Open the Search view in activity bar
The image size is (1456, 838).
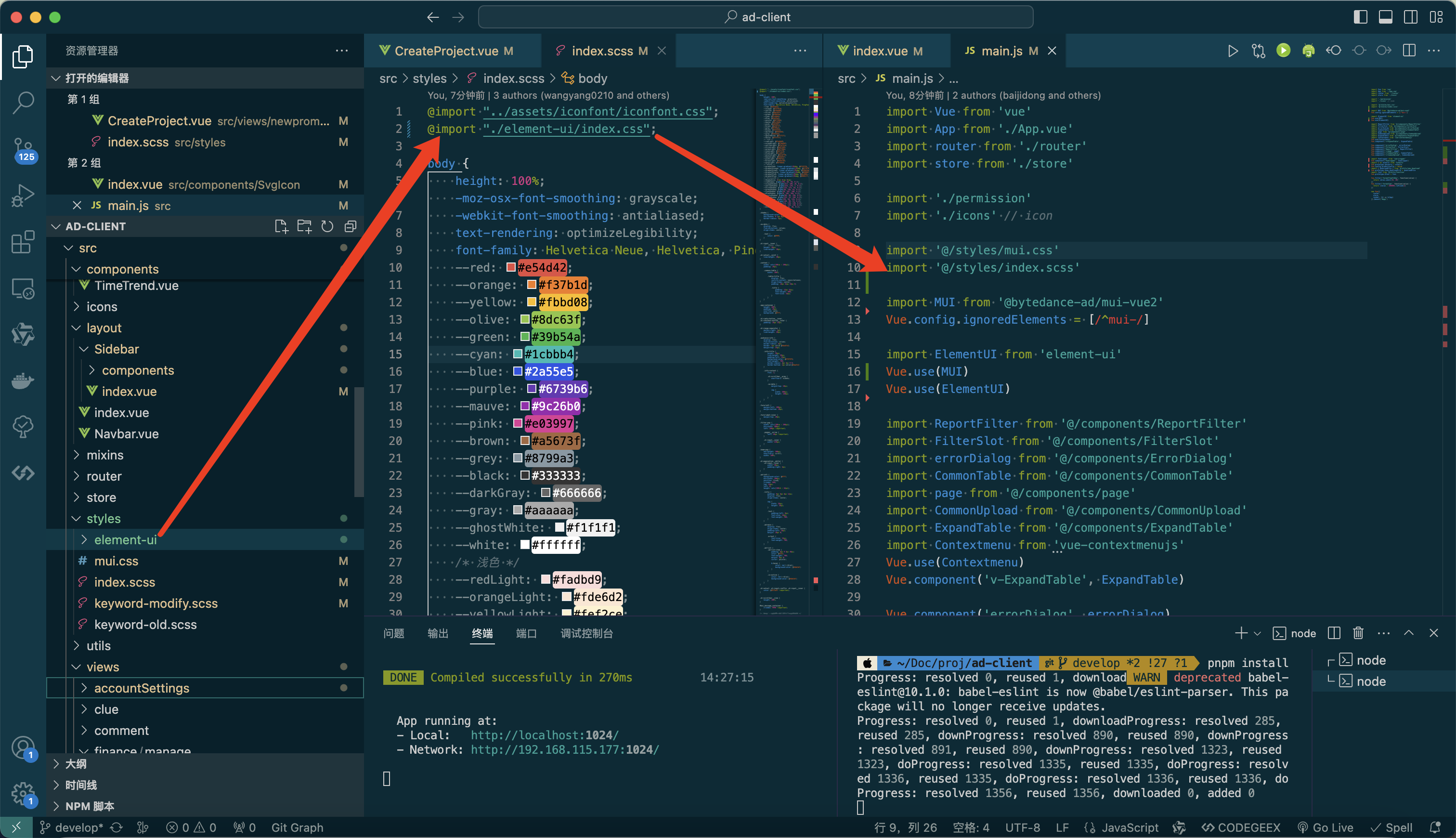(23, 103)
